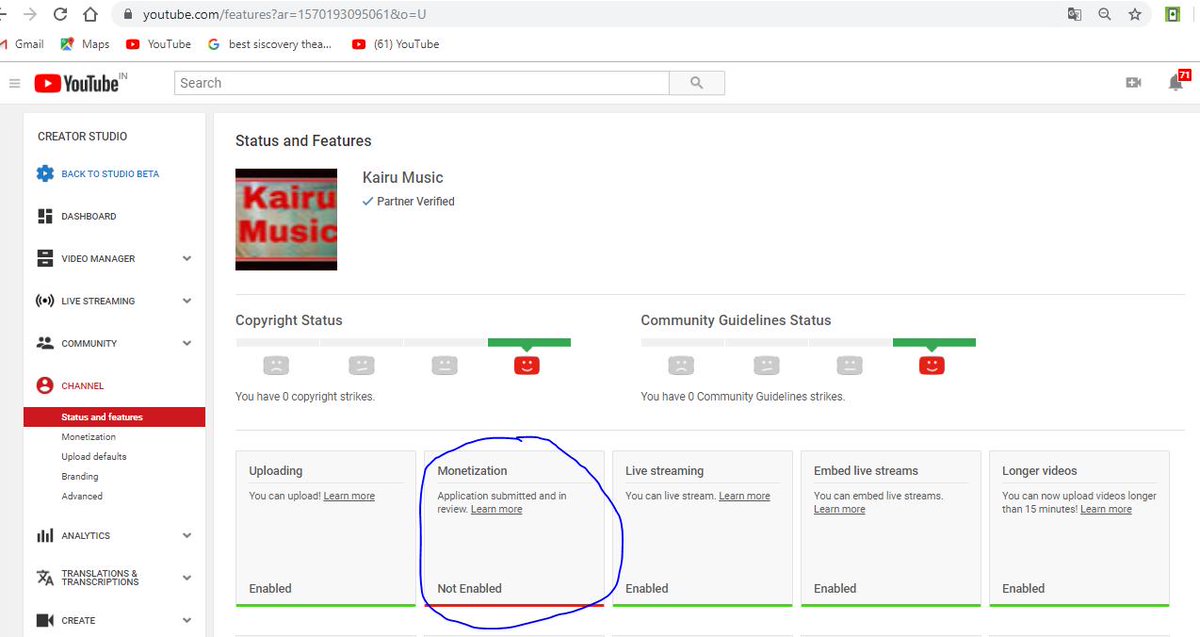Click 'You have 0 copyright strikes.' text

305,397
